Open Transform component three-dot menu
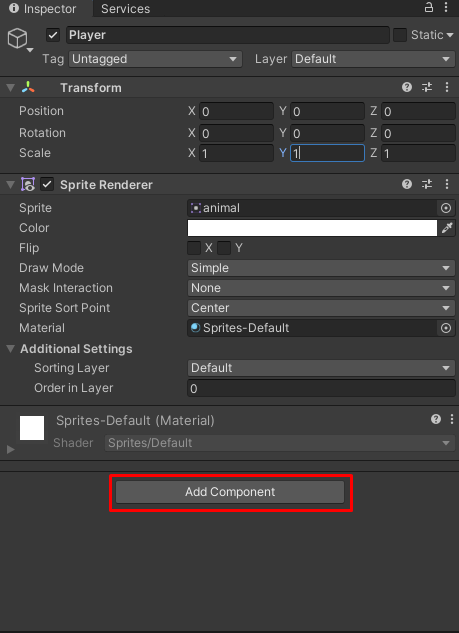459x633 pixels. (446, 87)
